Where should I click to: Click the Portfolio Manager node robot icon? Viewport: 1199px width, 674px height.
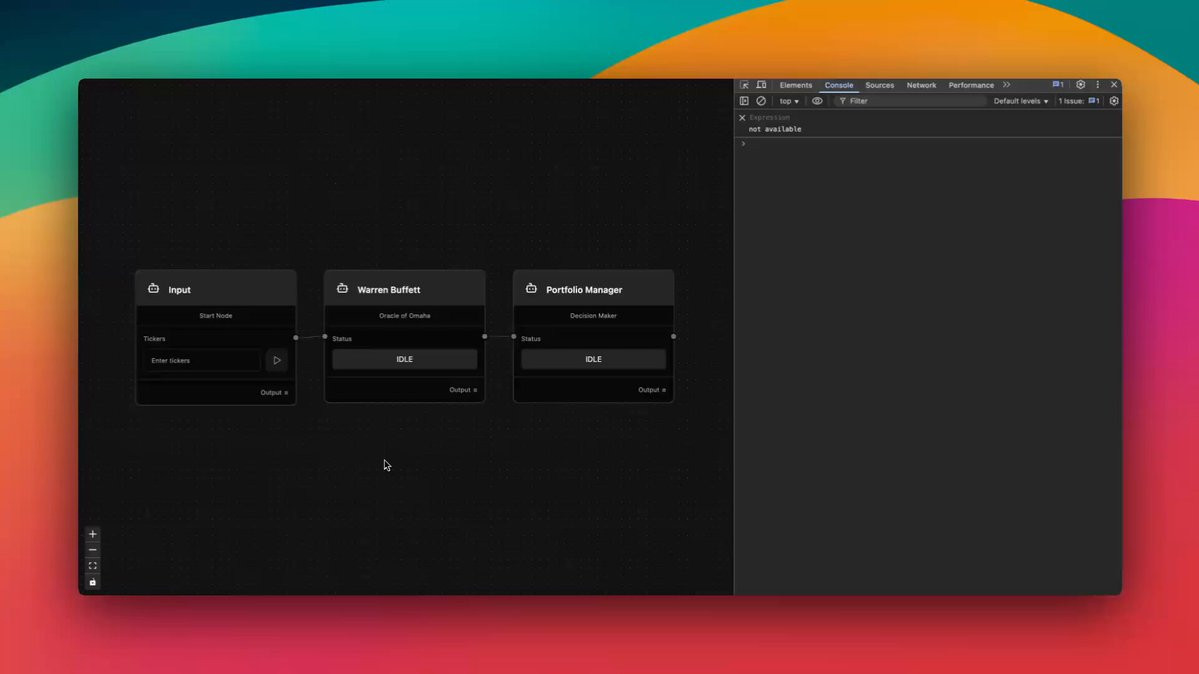coord(531,289)
